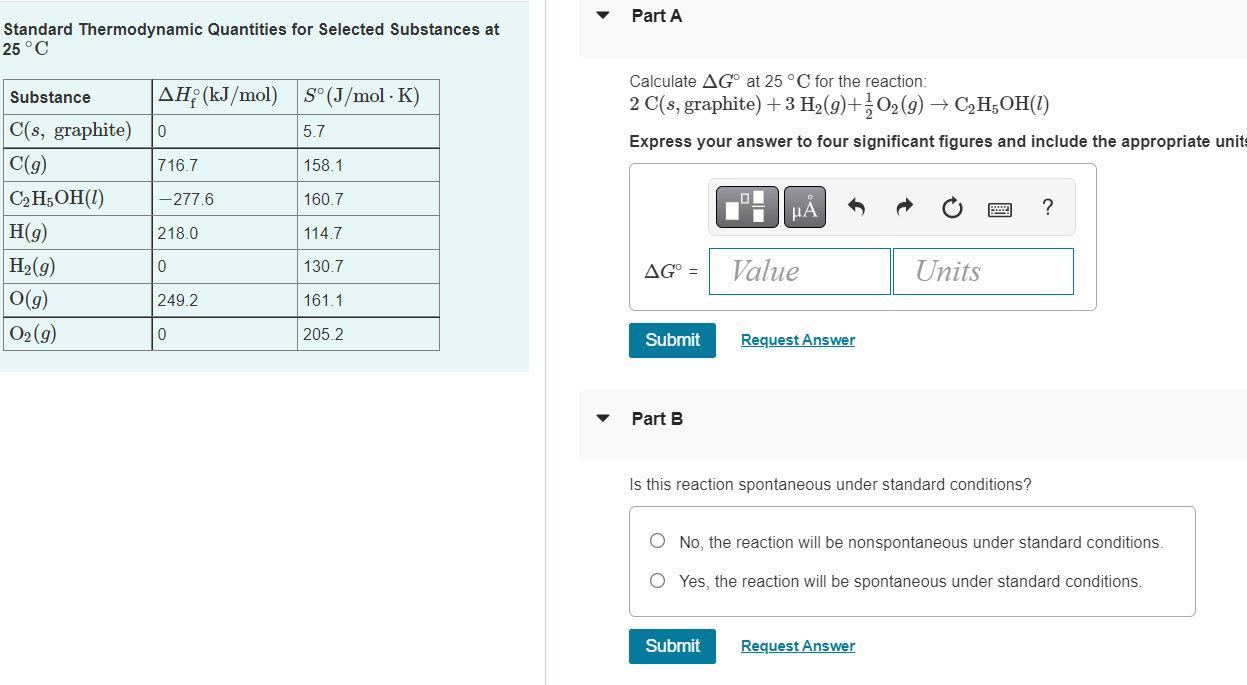Select 'Yes, the reaction will be spontaneous'
This screenshot has width=1247, height=685.
click(x=657, y=580)
